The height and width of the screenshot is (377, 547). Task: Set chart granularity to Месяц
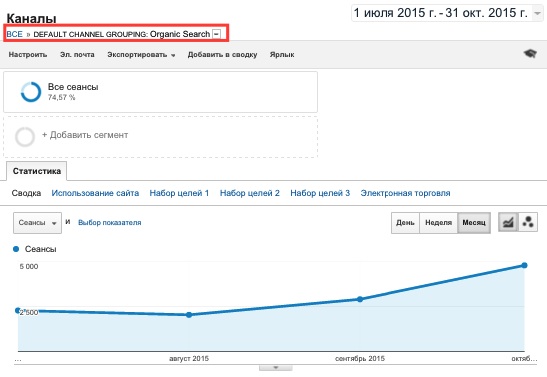tap(474, 223)
